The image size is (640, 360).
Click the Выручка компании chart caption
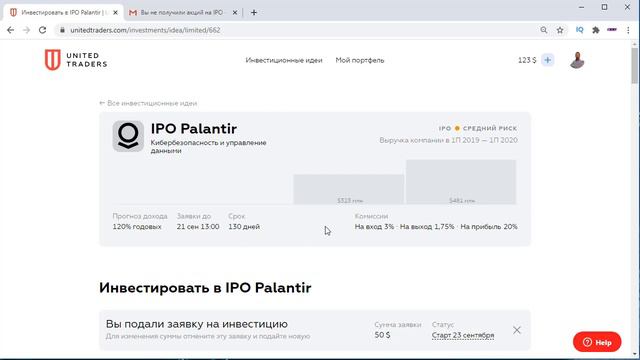[449, 140]
